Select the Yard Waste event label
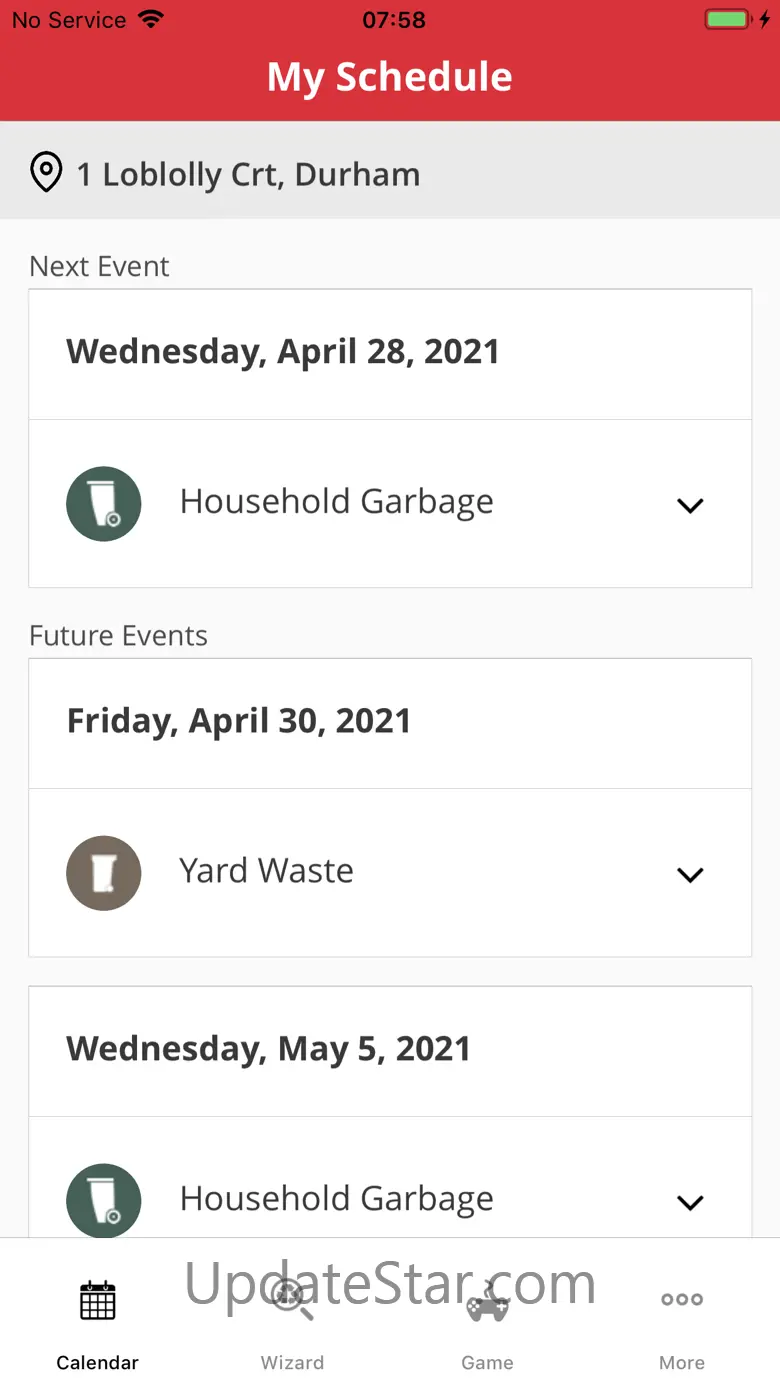 pyautogui.click(x=266, y=871)
